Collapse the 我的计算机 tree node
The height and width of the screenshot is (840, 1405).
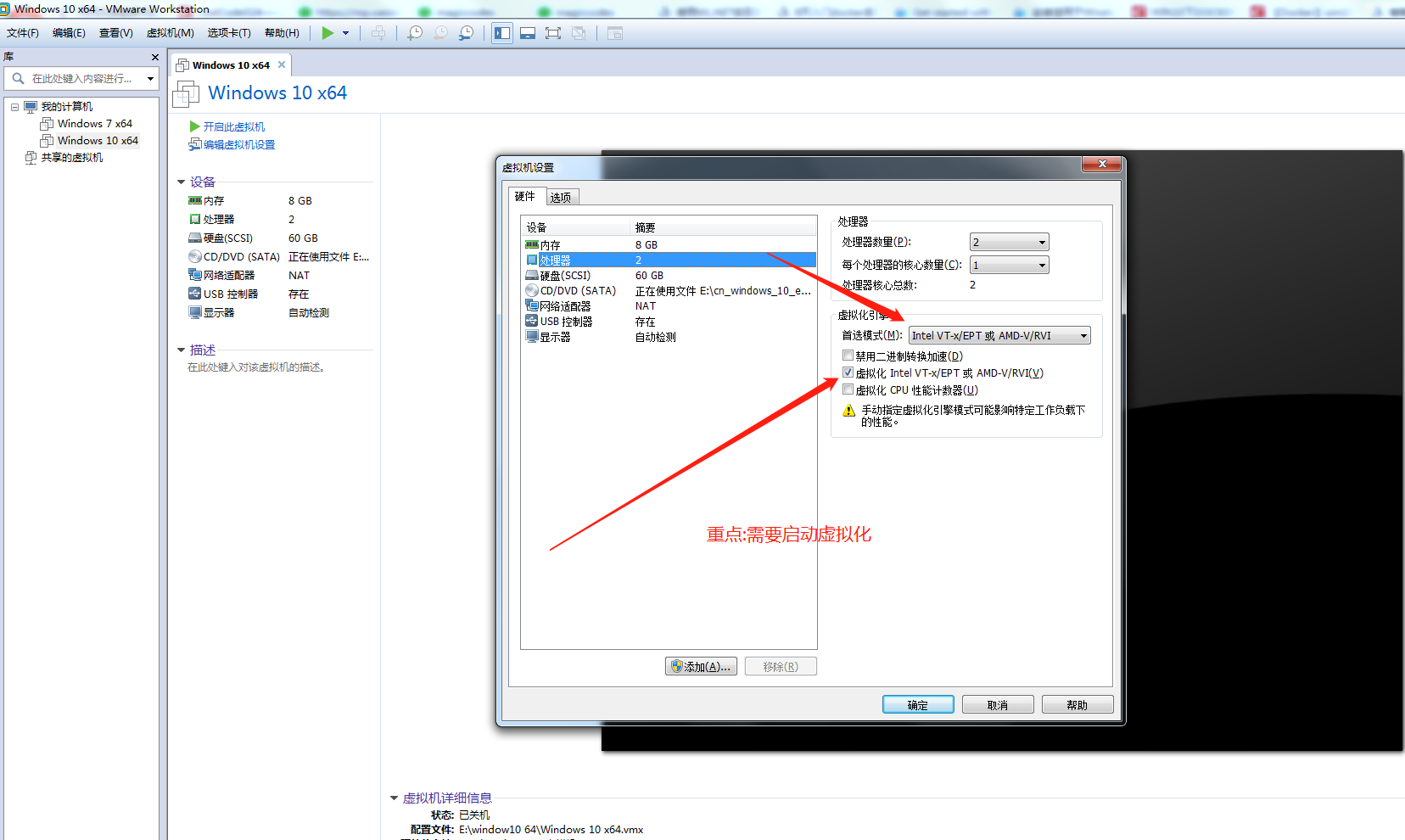(x=14, y=107)
